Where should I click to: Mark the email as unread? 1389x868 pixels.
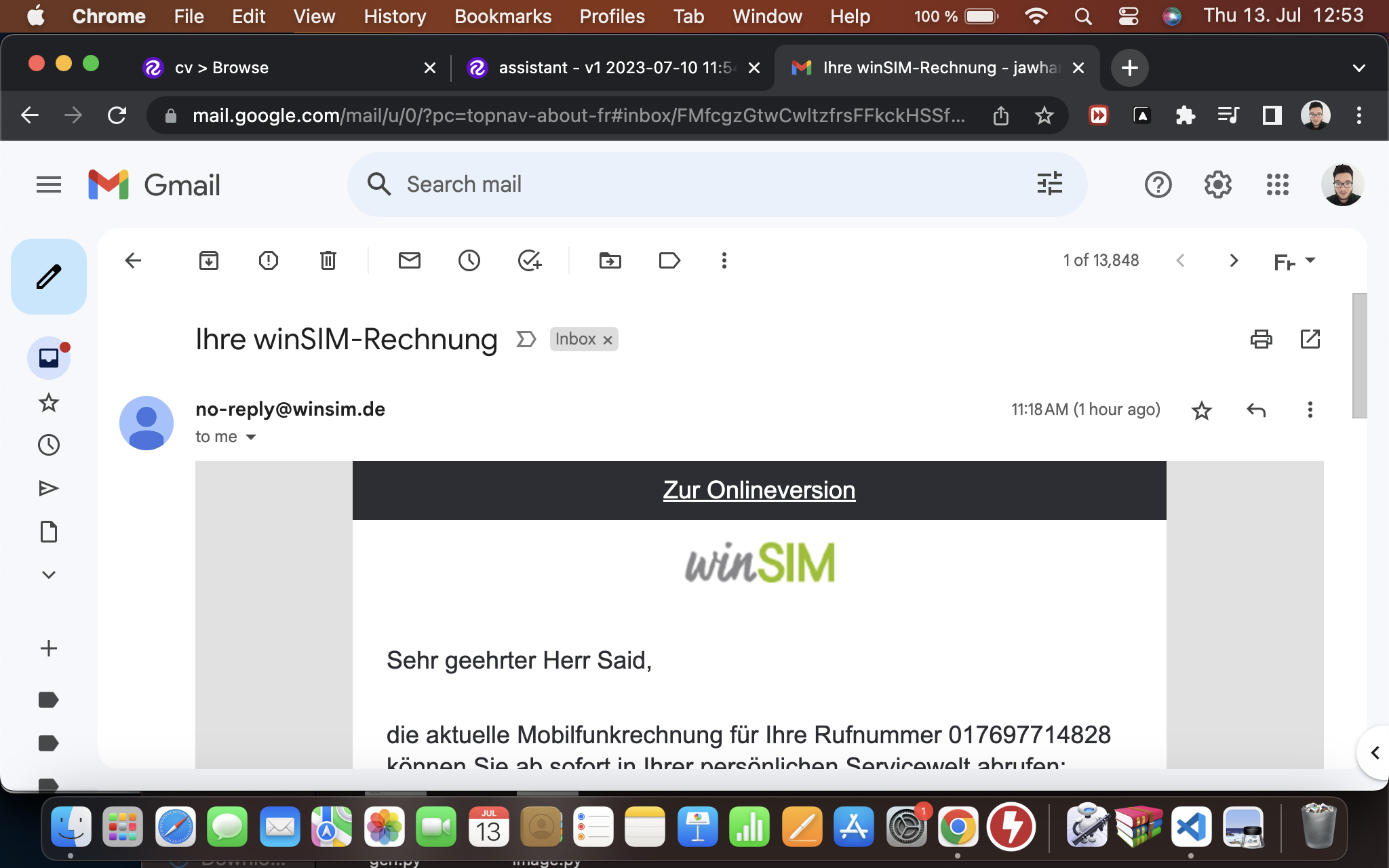pyautogui.click(x=409, y=260)
